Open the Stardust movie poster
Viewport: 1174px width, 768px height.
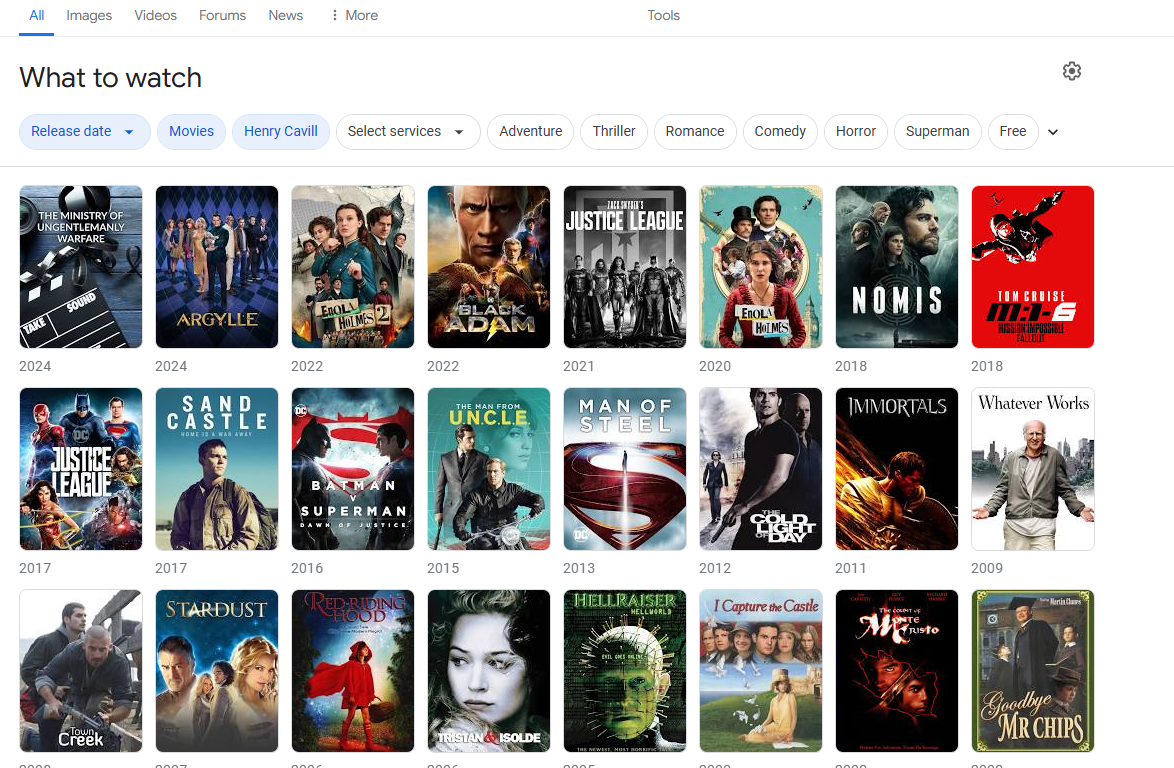(217, 671)
